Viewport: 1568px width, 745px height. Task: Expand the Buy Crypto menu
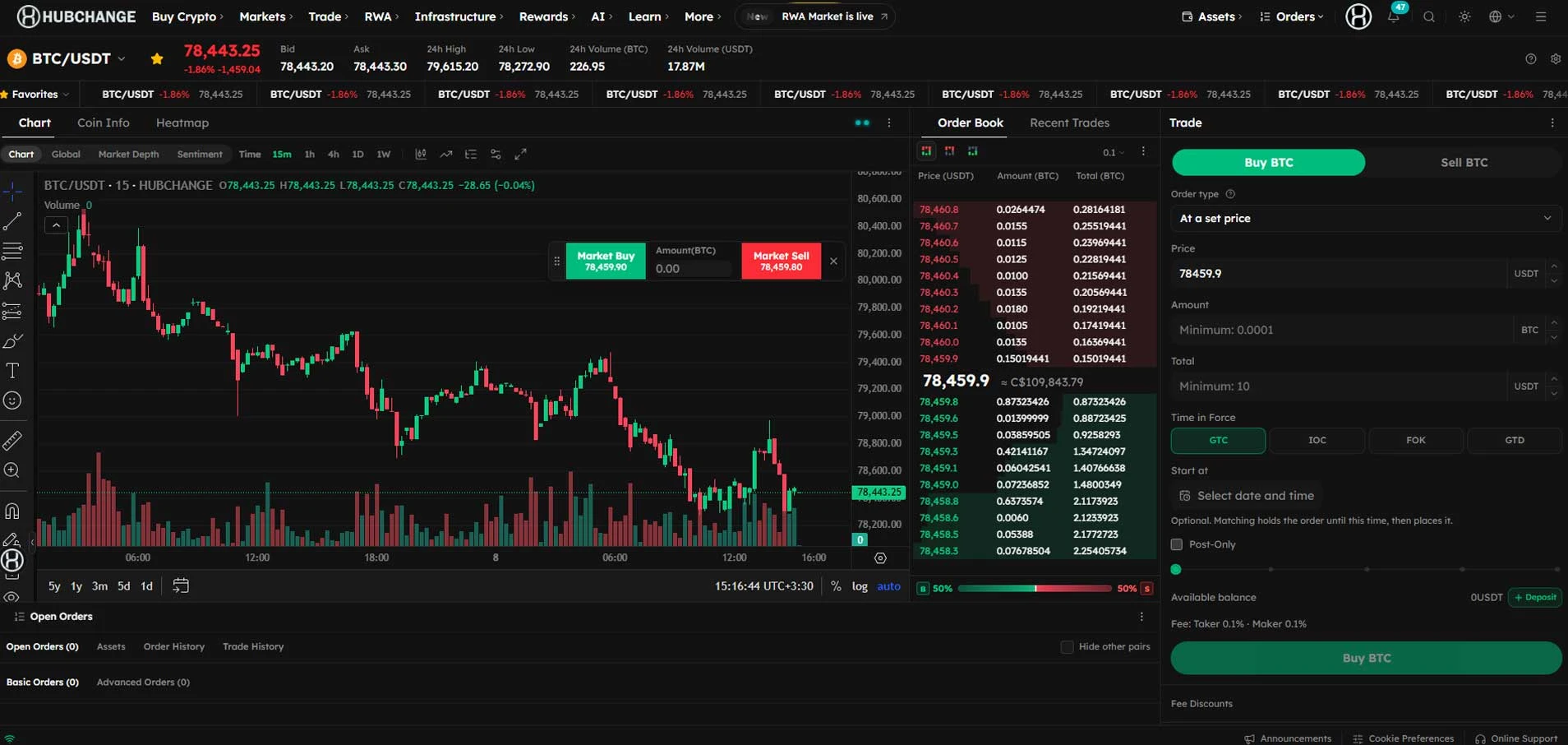(187, 16)
